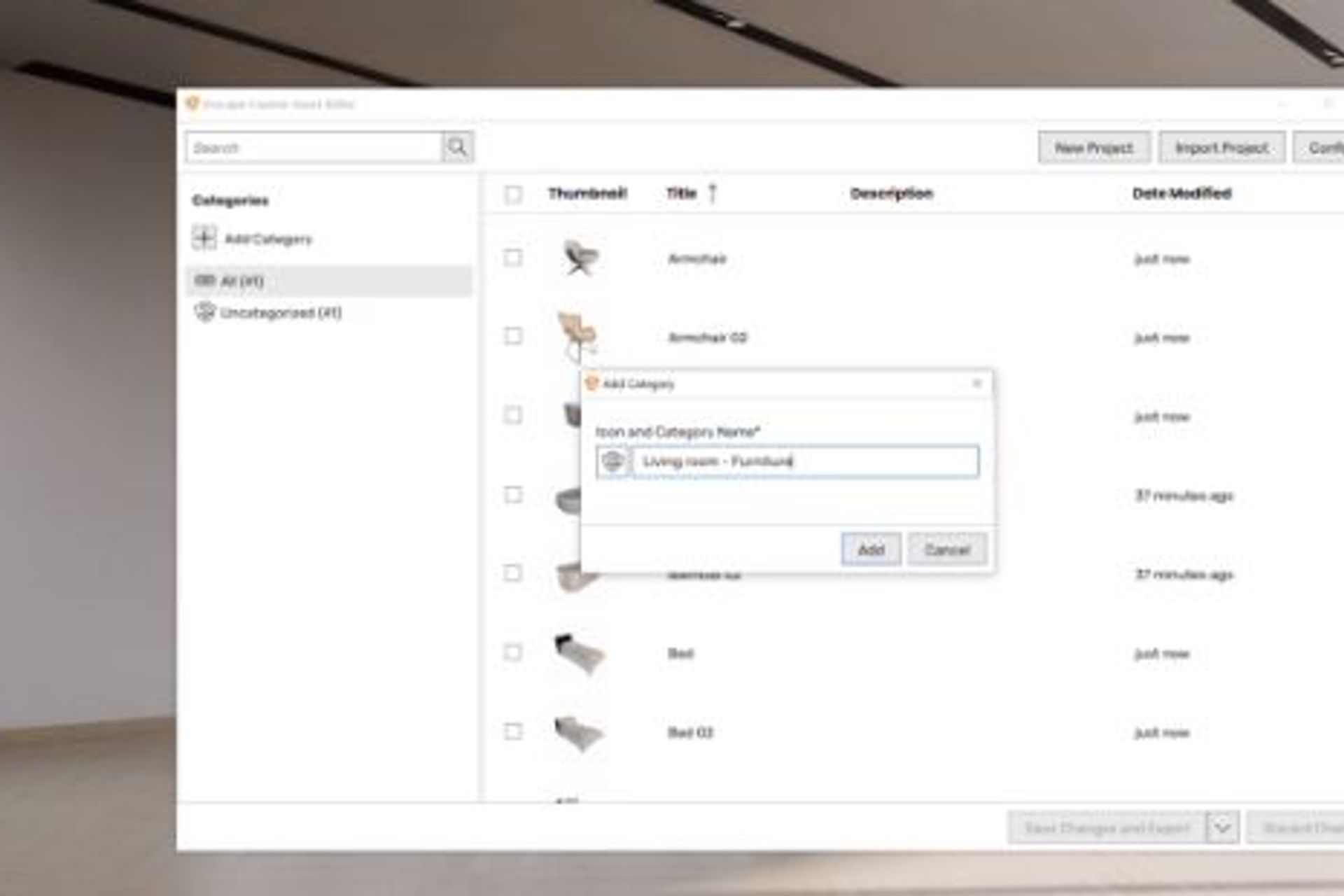Select the All (#1) category
1344x896 pixels.
241,279
